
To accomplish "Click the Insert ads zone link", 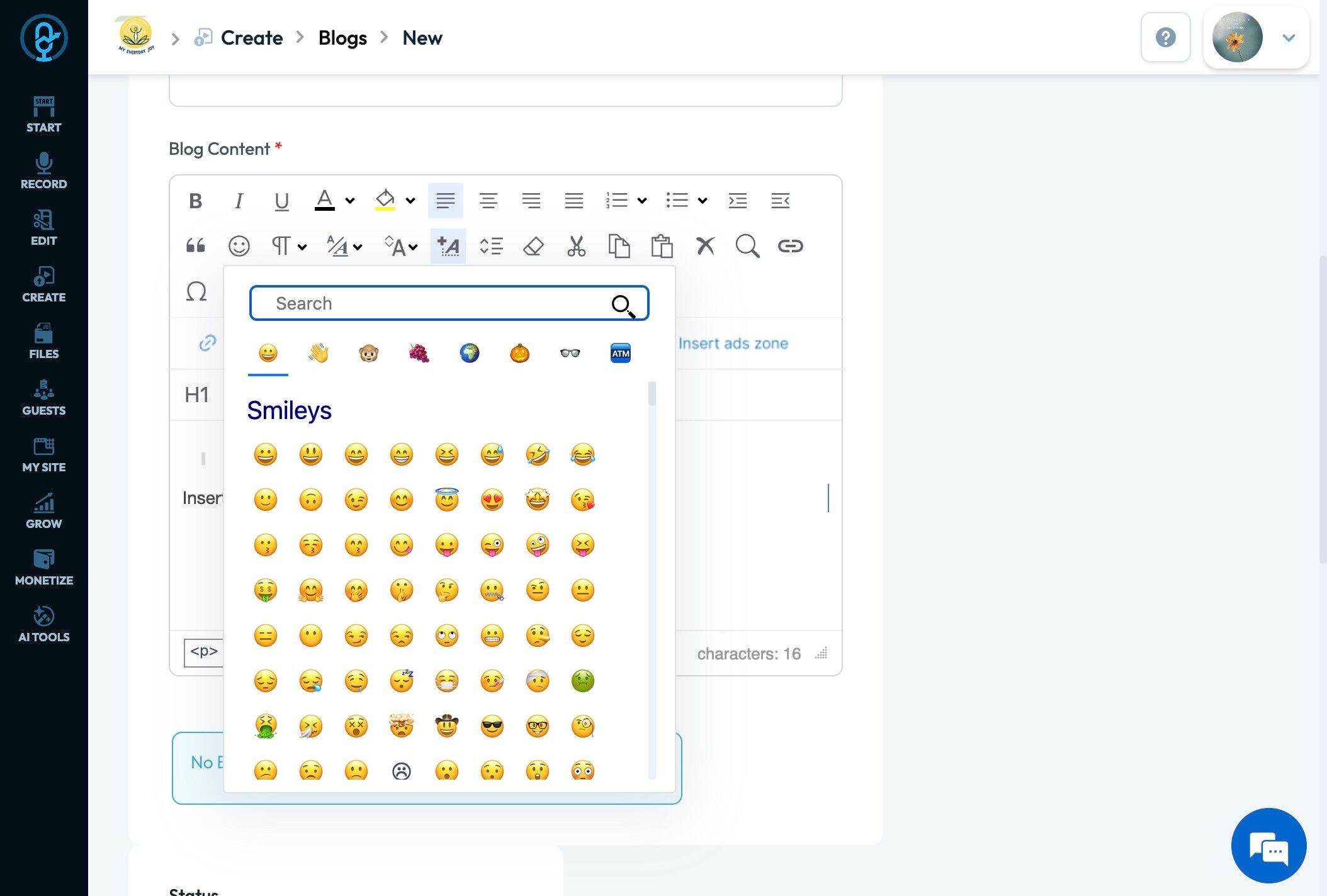I will (x=733, y=344).
